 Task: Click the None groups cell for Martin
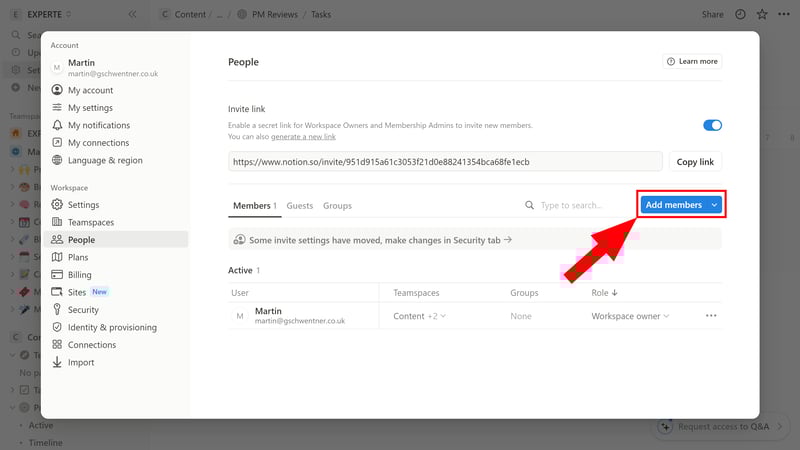(521, 316)
